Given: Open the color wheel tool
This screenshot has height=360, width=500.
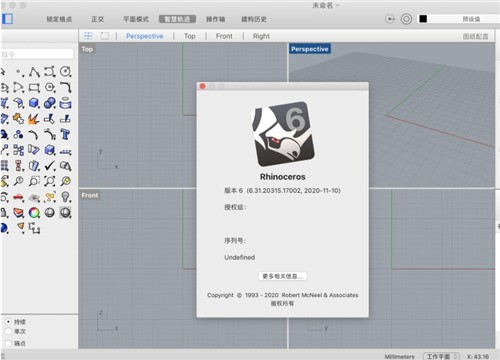Looking at the screenshot, I should 34,213.
